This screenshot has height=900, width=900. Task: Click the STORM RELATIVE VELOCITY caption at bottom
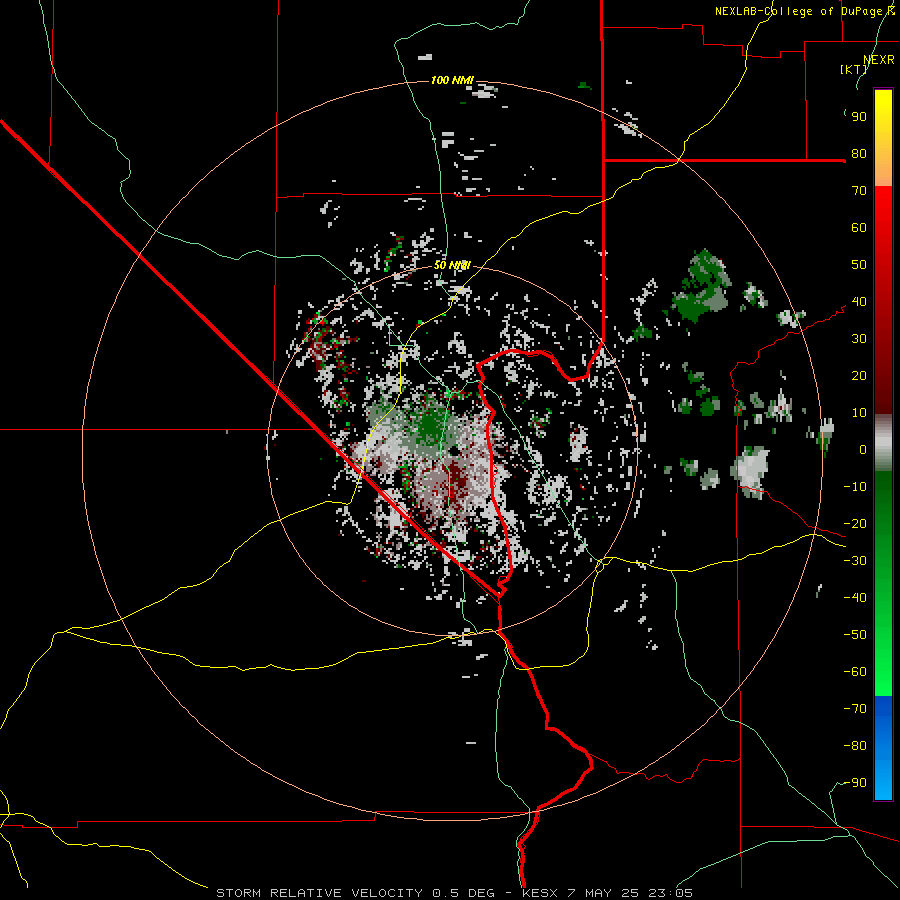pos(454,893)
